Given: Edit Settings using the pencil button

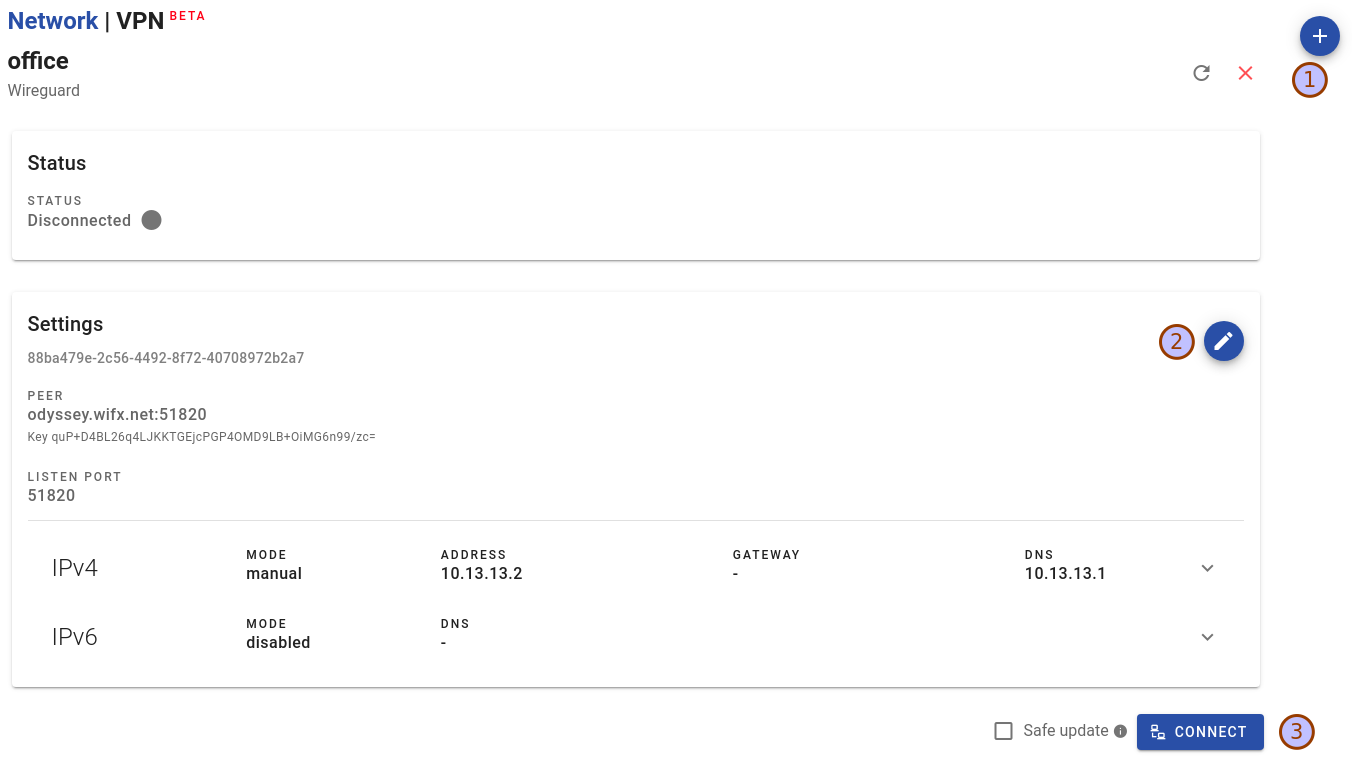Looking at the screenshot, I should tap(1223, 342).
